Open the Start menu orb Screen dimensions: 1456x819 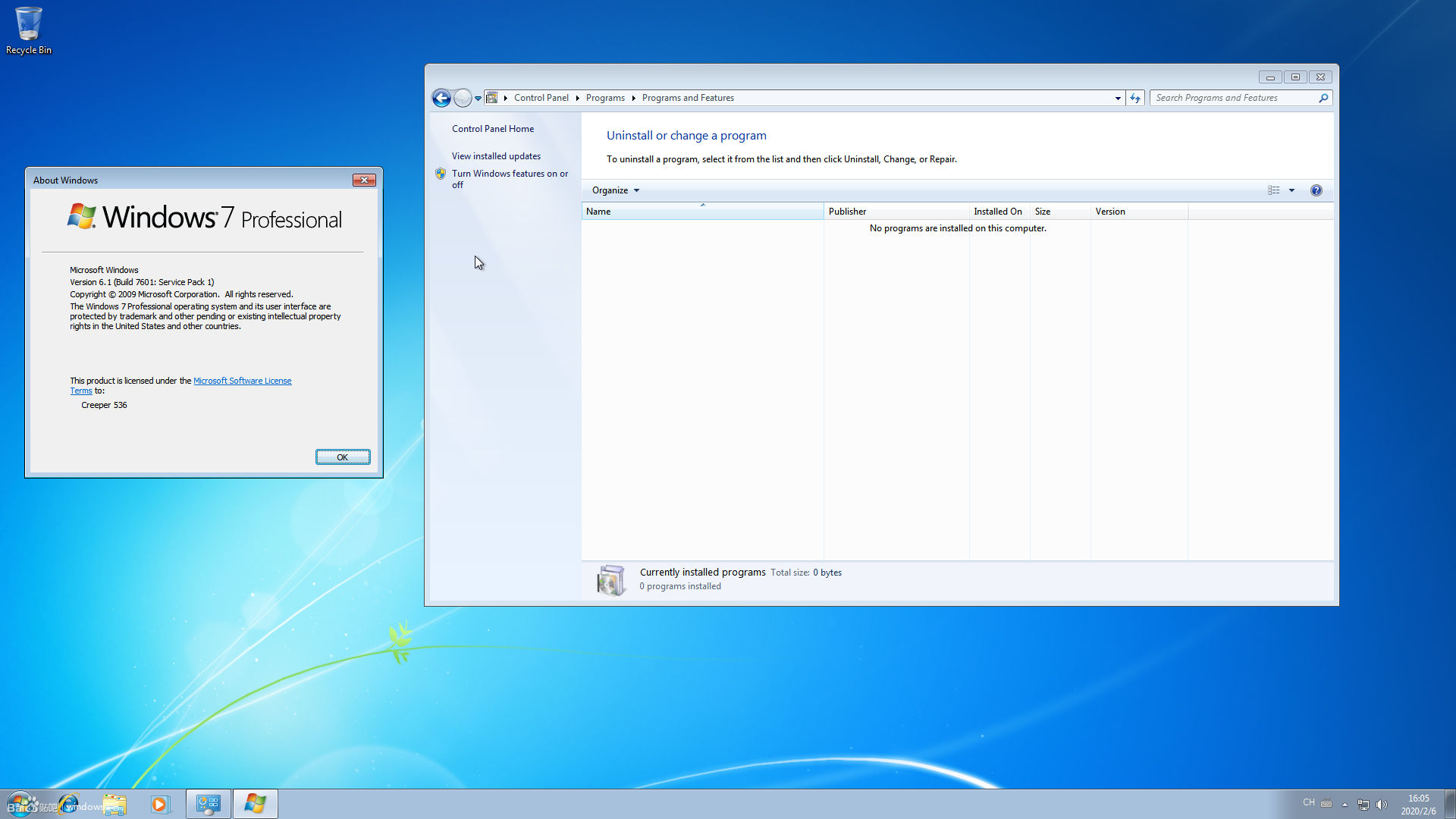[21, 804]
